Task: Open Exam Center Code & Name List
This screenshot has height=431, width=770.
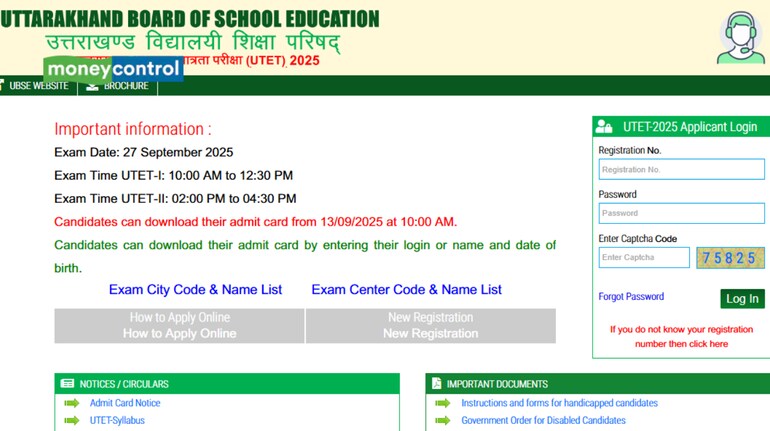Action: [x=407, y=290]
